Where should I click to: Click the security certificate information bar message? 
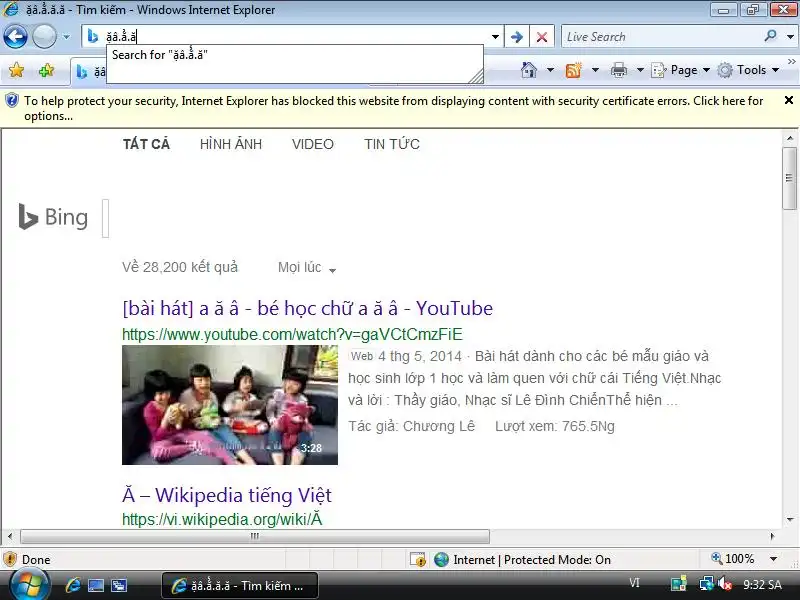(x=393, y=108)
